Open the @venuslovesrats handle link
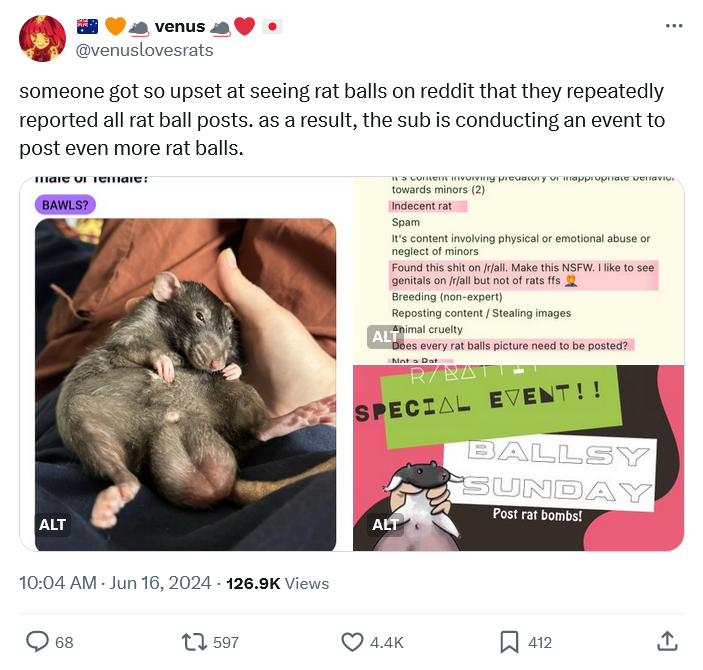 point(144,50)
